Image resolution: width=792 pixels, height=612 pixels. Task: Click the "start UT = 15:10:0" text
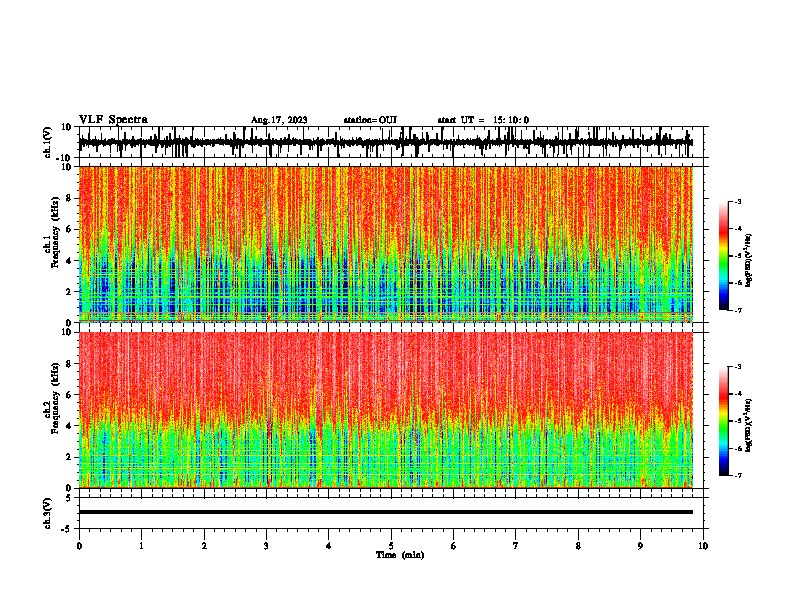coord(483,120)
